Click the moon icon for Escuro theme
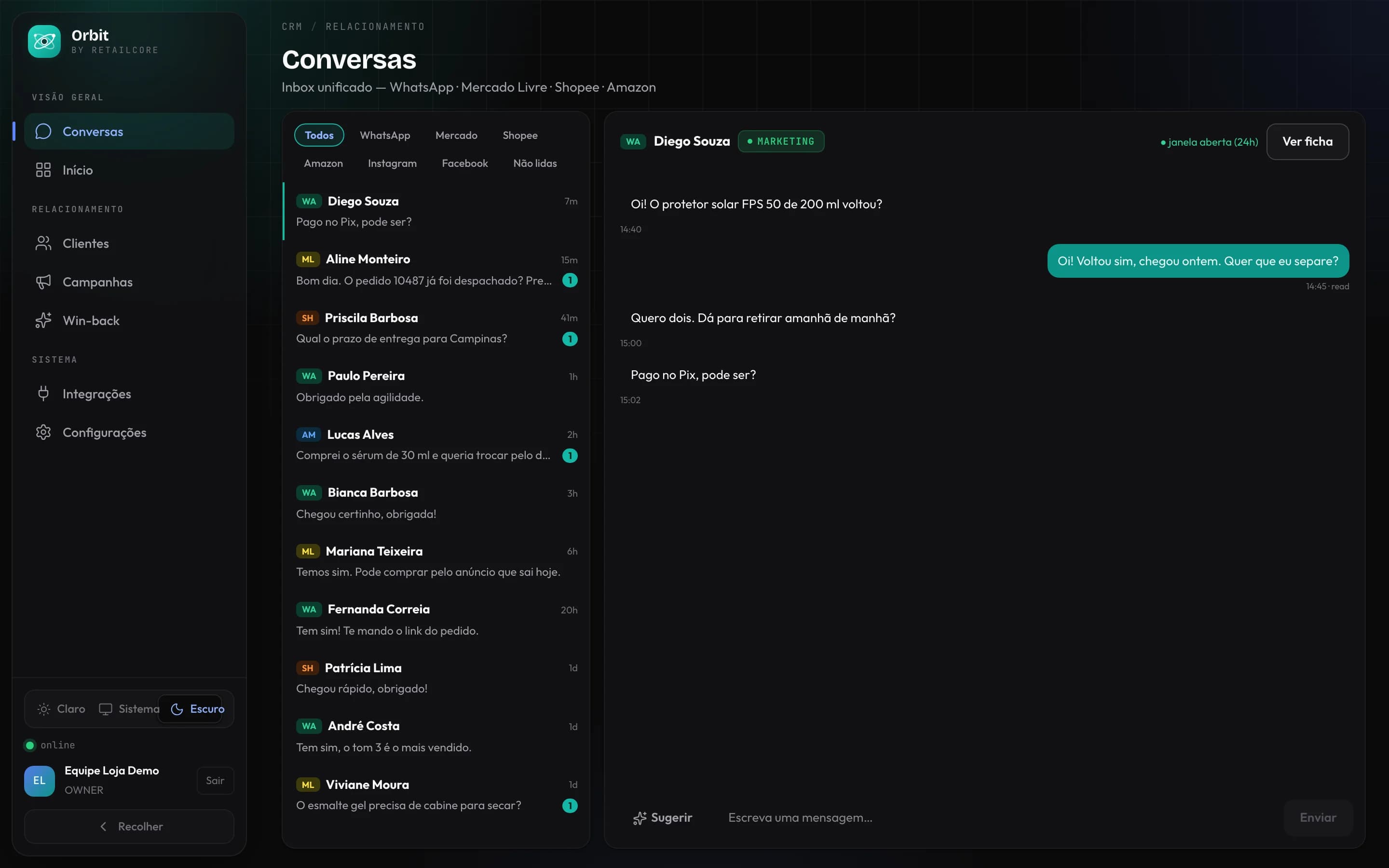 pyautogui.click(x=177, y=709)
